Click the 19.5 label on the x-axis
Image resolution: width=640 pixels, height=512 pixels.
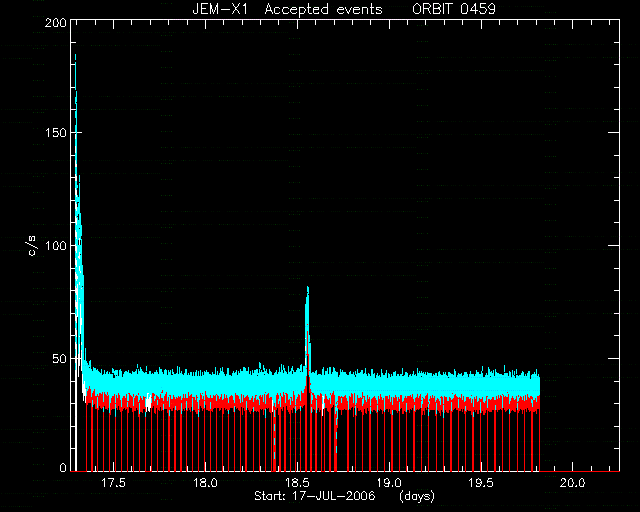481,483
